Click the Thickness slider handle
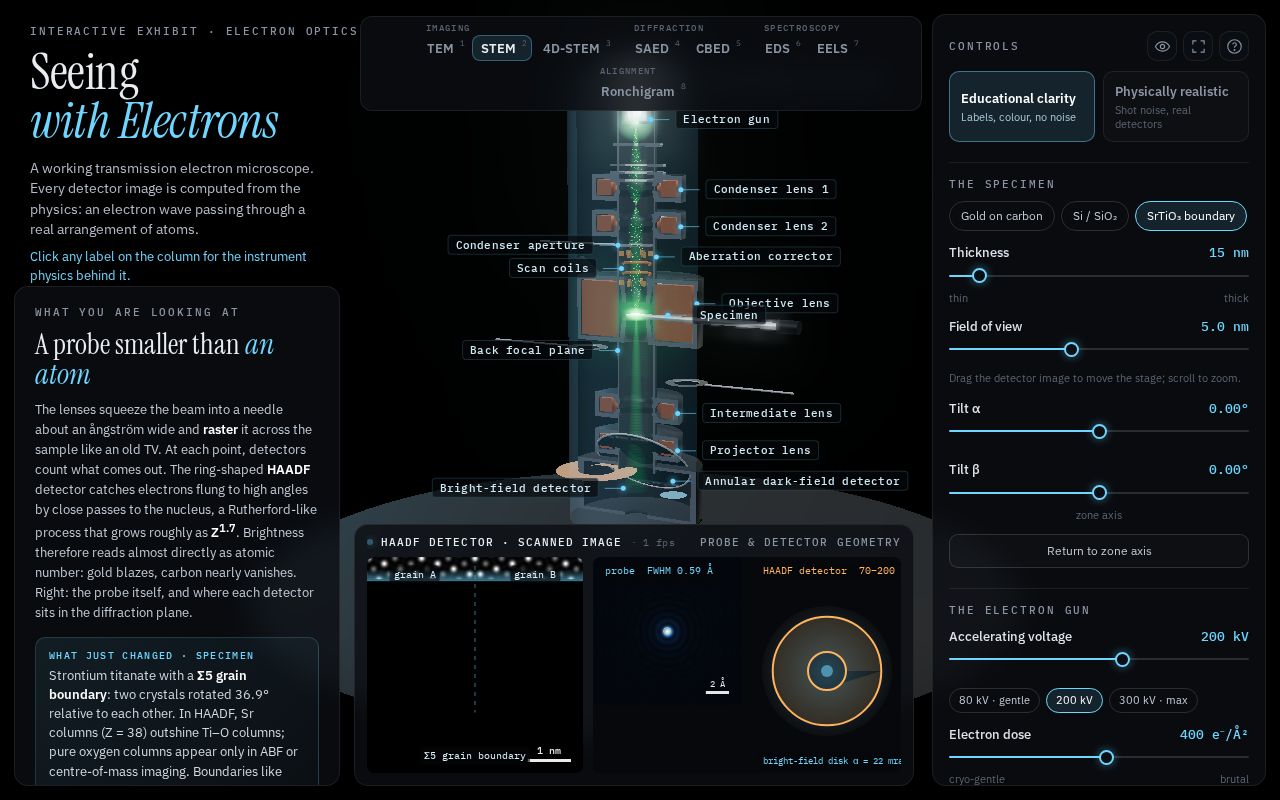The image size is (1280, 800). coord(979,276)
